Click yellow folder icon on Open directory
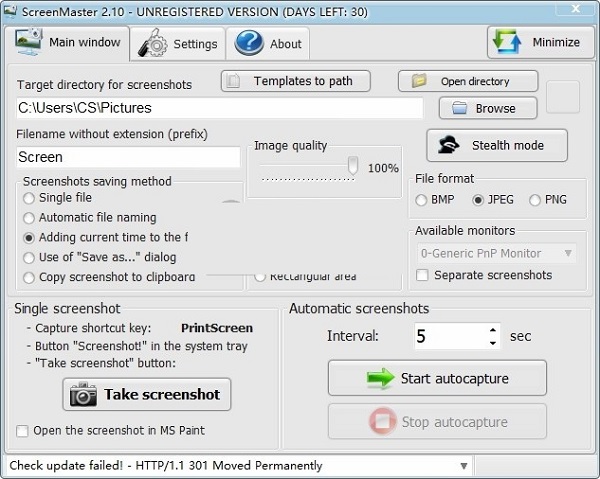Image resolution: width=600 pixels, height=479 pixels. coord(419,80)
